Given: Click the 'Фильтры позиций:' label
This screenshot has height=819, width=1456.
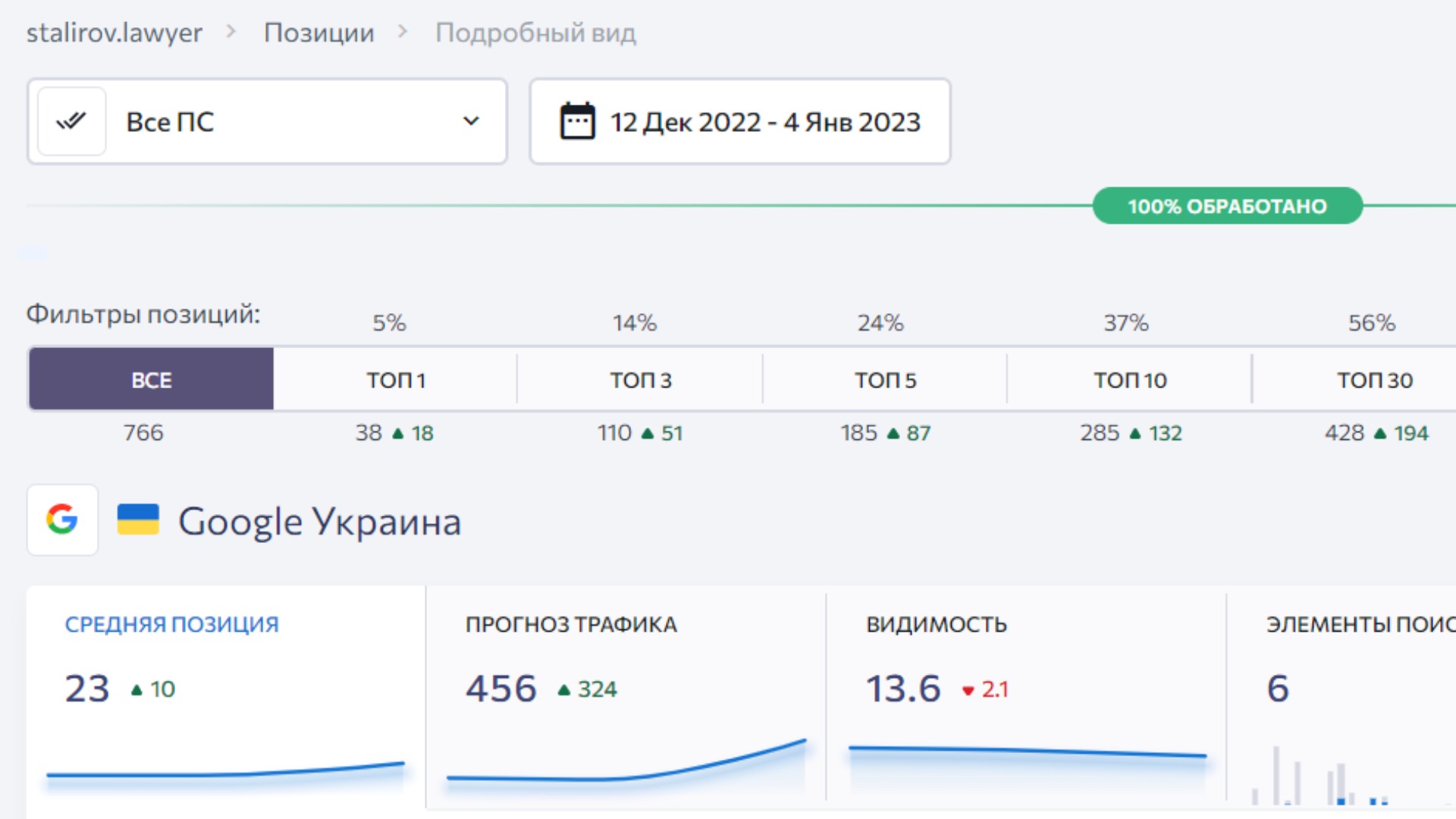Looking at the screenshot, I should point(143,314).
